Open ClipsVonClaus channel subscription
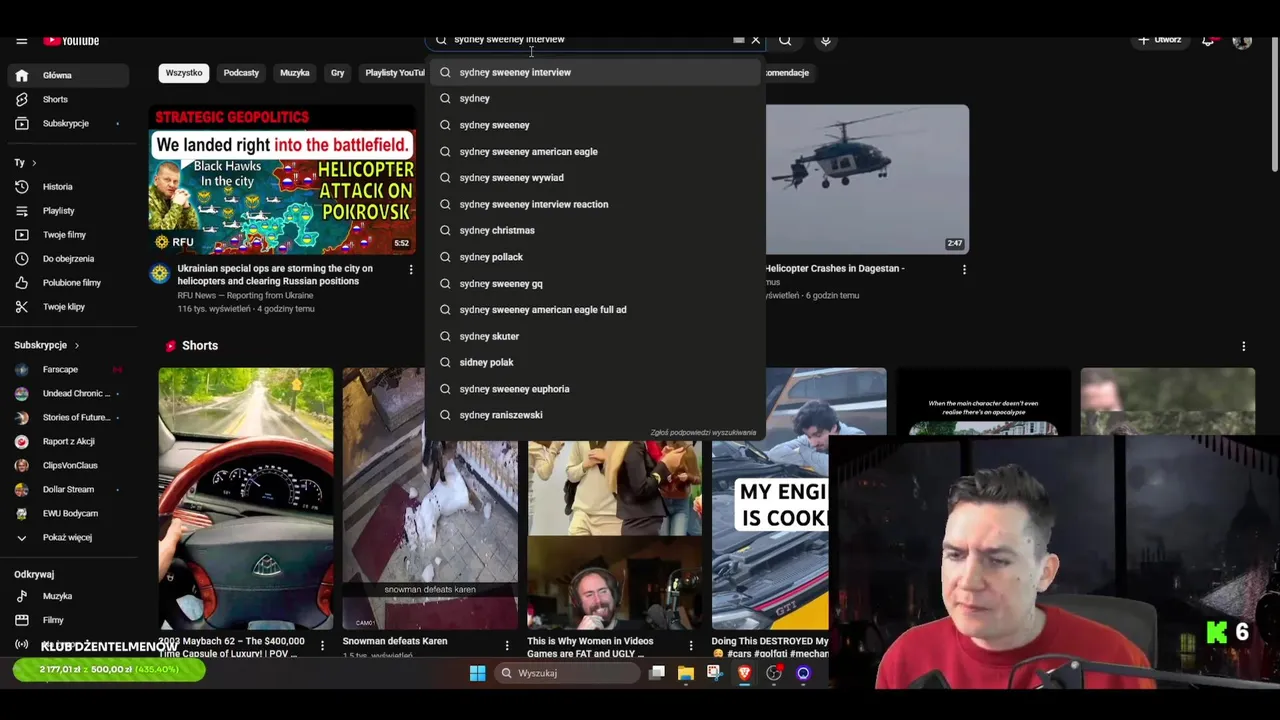The image size is (1280, 720). tap(68, 465)
